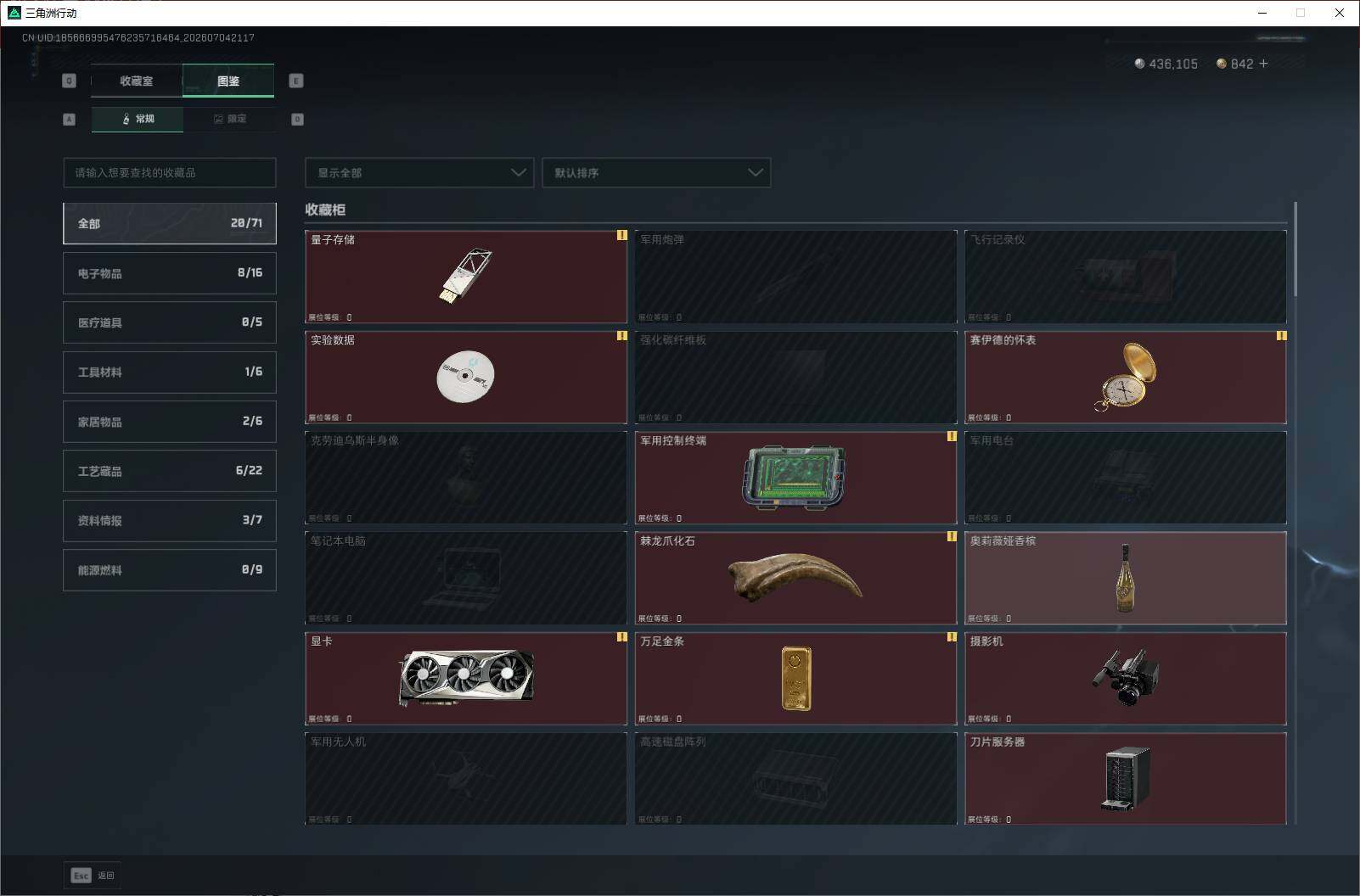Select the 军用控制终端 terminal icon
This screenshot has width=1360, height=896.
coord(795,478)
